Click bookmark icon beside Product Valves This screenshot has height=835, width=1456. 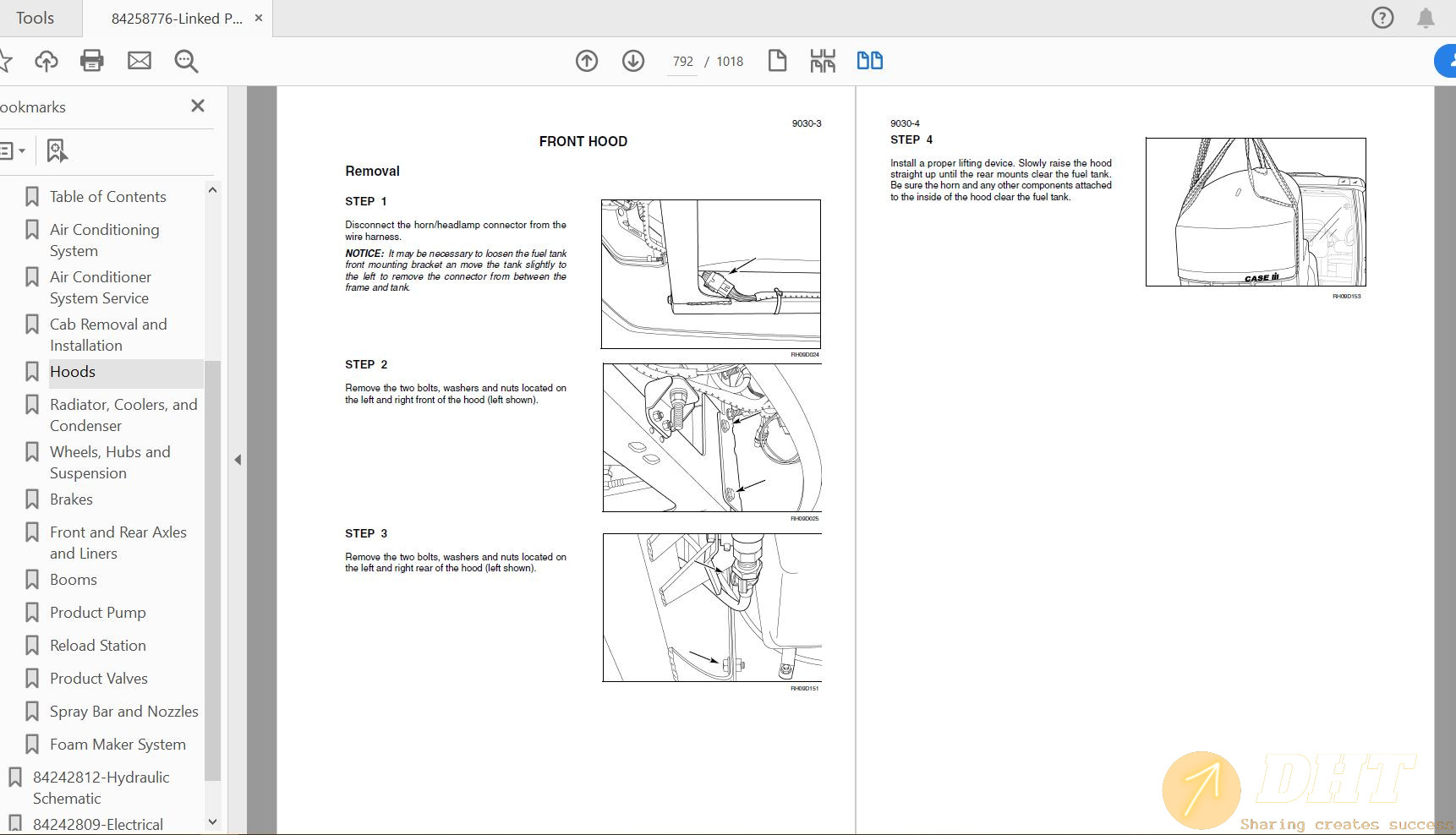tap(32, 679)
